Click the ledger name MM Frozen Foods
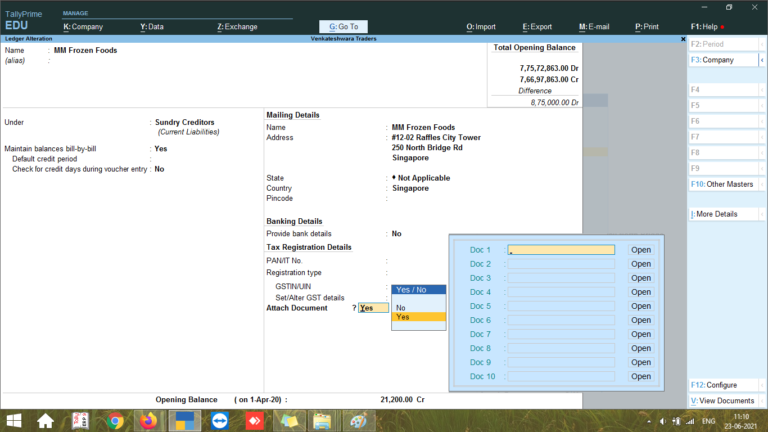 tap(85, 50)
